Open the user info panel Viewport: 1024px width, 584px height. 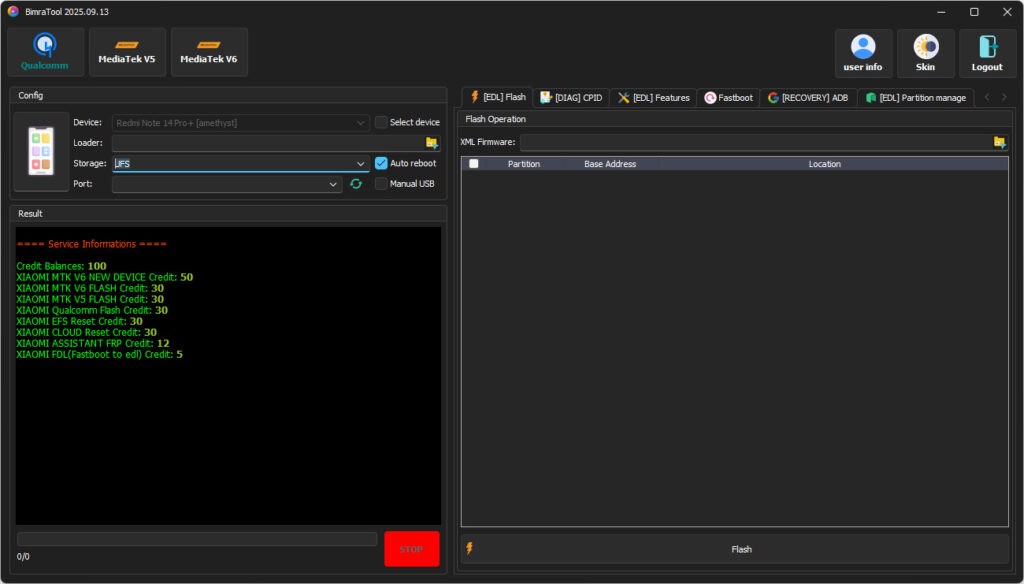pos(863,53)
